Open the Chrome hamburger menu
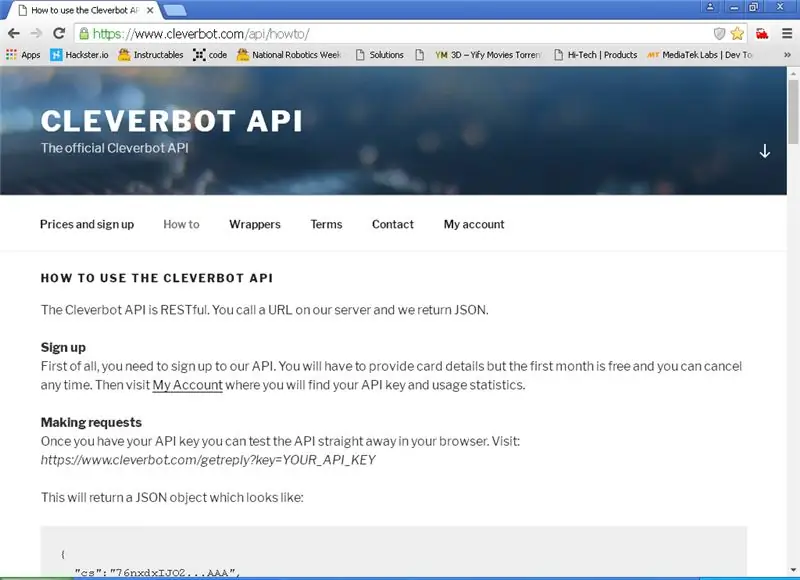The height and width of the screenshot is (580, 800). click(x=787, y=34)
